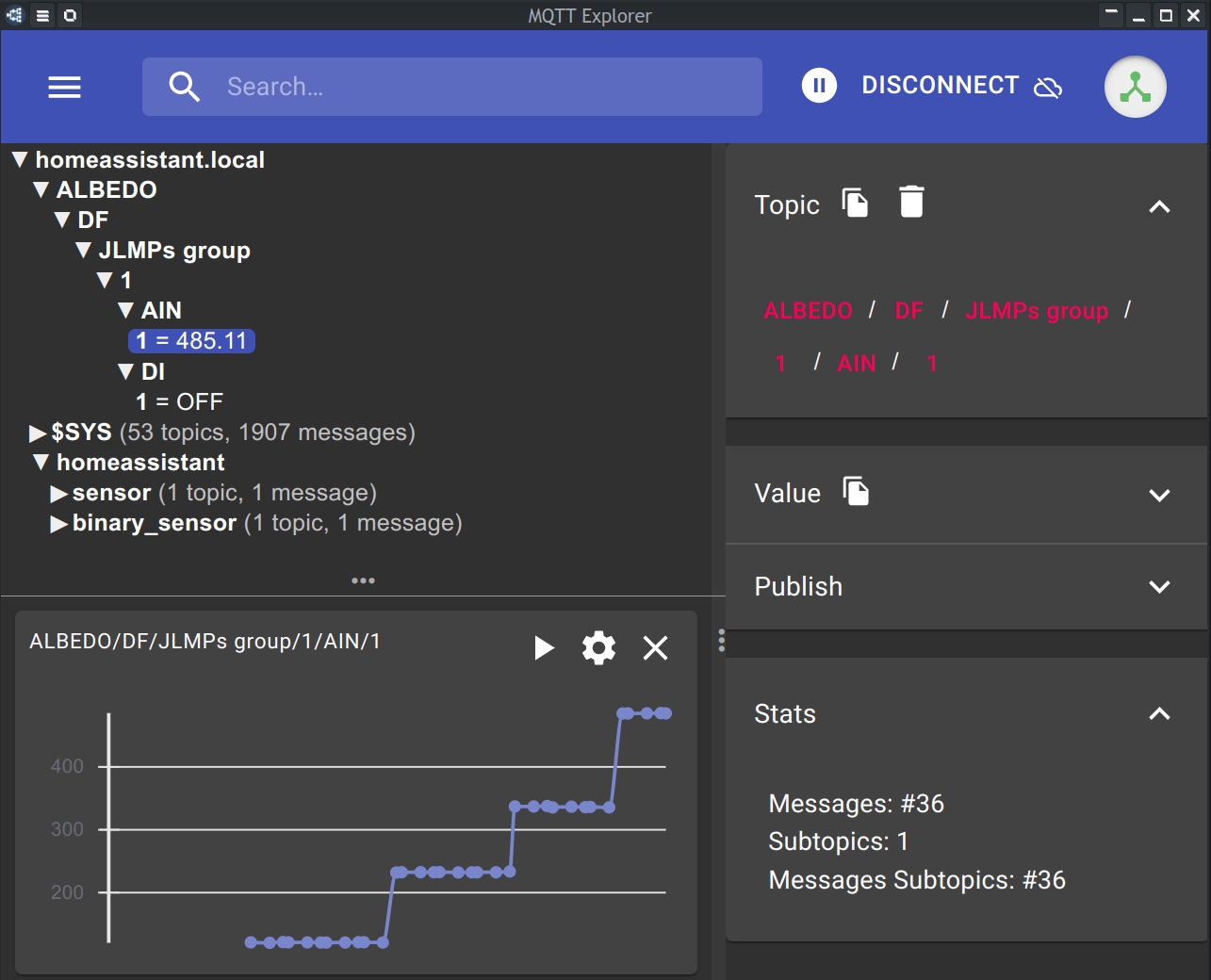Expand the $SYS tree node

[38, 433]
